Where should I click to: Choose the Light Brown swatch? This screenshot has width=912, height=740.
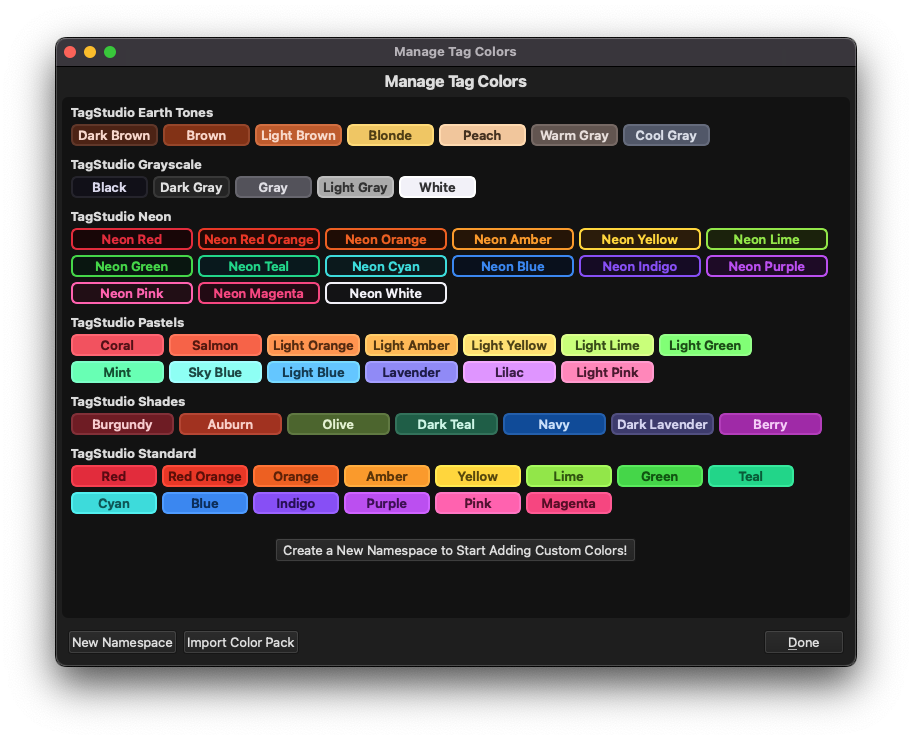(298, 136)
